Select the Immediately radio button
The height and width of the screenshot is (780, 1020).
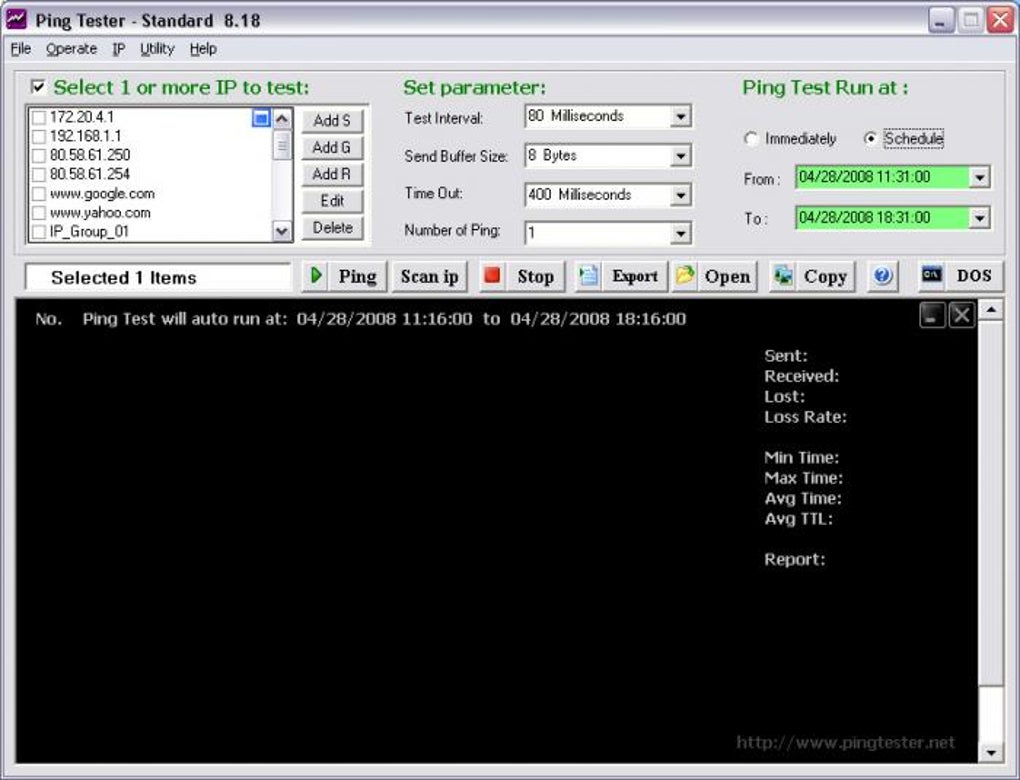[x=751, y=139]
